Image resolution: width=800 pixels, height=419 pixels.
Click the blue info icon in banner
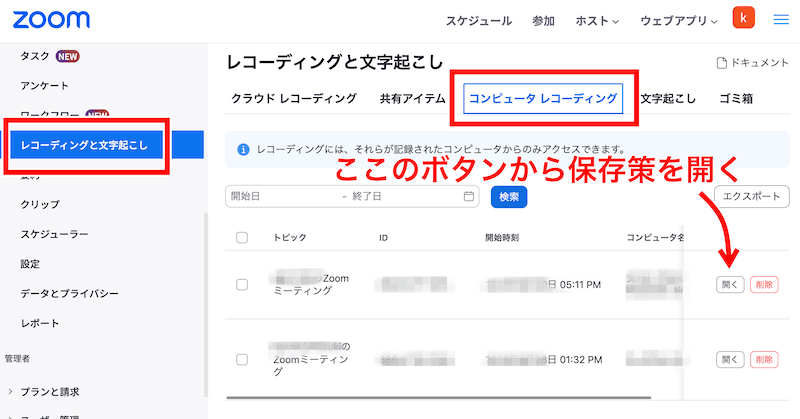pyautogui.click(x=242, y=150)
